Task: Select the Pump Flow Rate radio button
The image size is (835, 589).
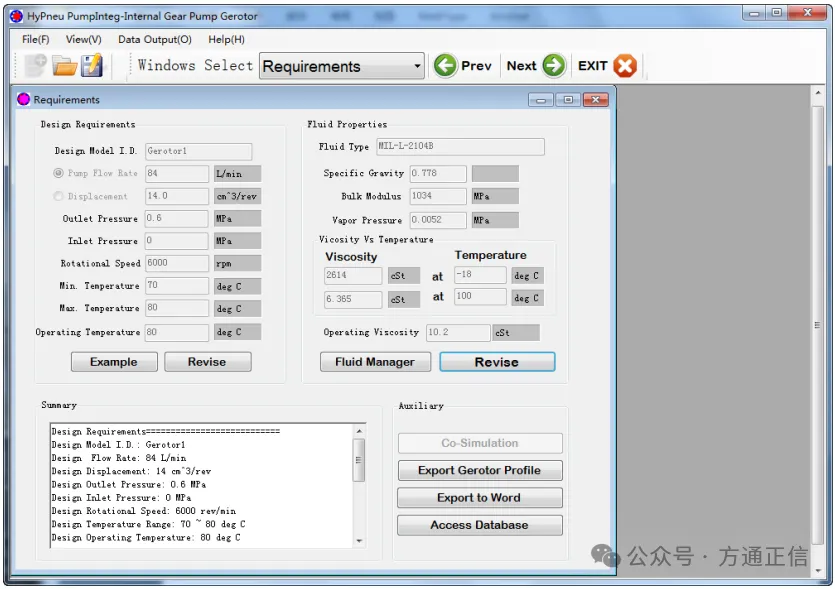Action: click(x=59, y=173)
